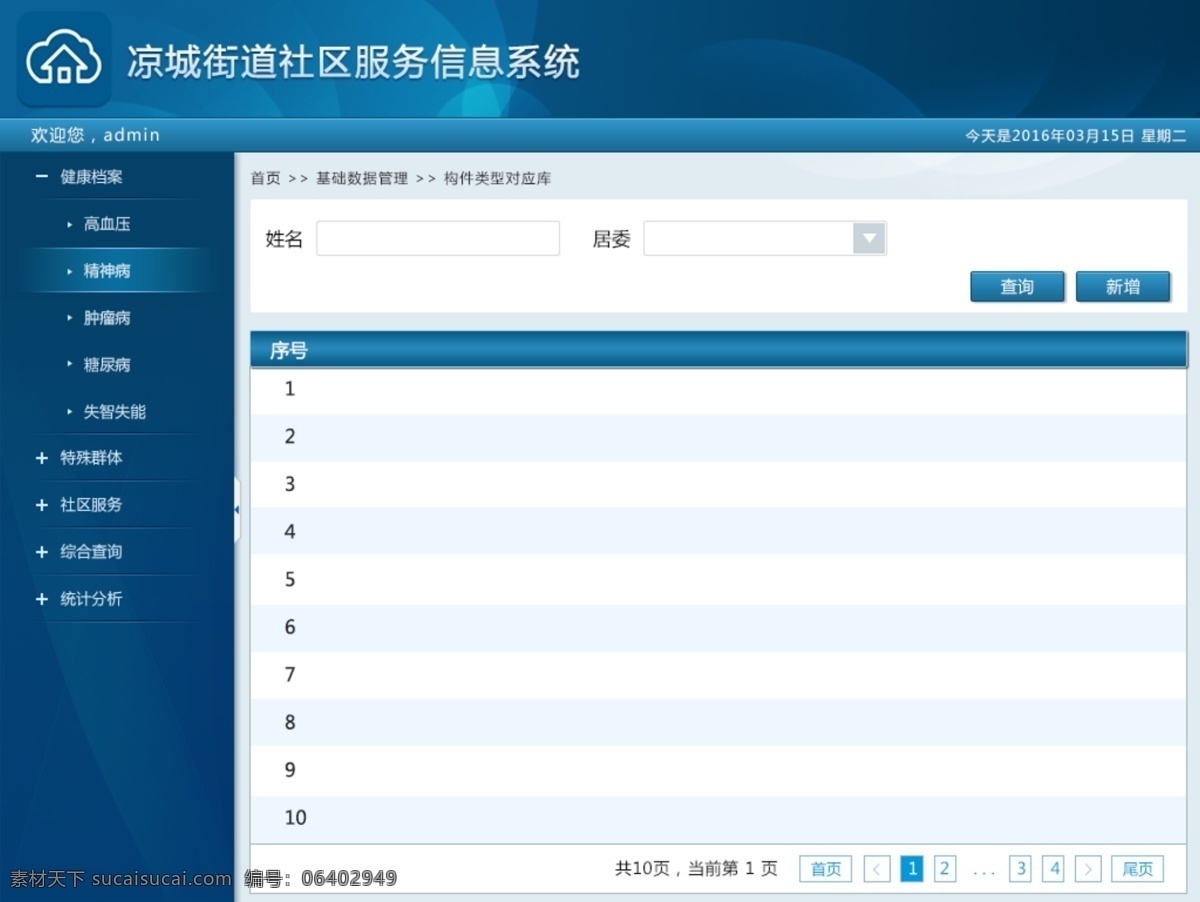Click the cloud house logo icon

point(64,59)
